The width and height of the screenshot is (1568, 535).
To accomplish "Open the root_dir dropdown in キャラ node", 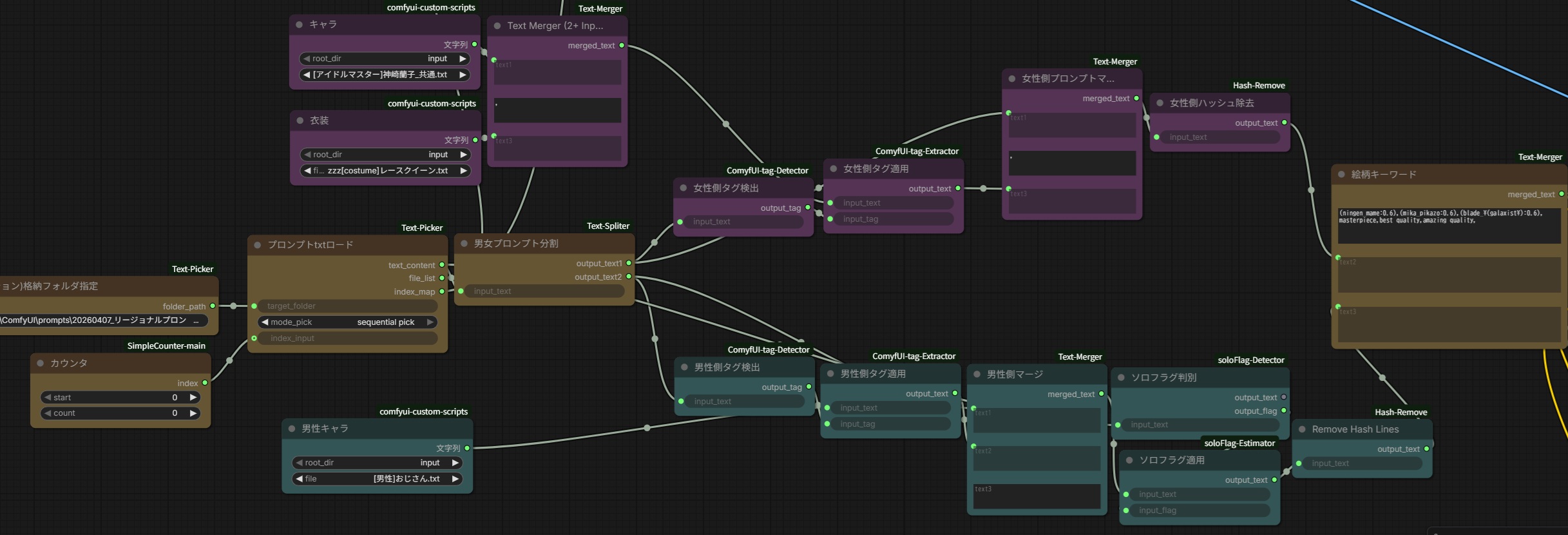I will click(385, 59).
